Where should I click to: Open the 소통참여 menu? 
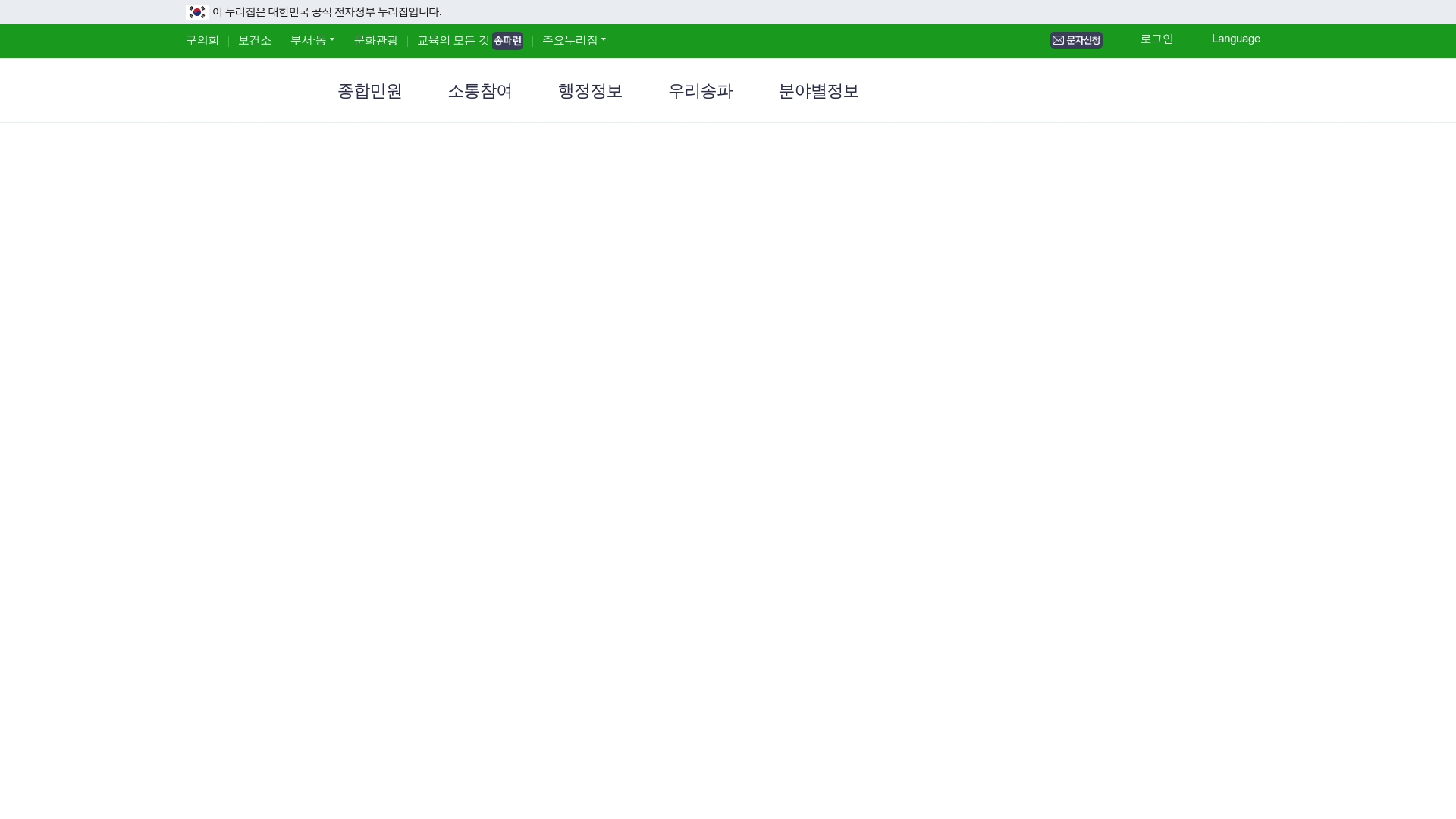pyautogui.click(x=480, y=91)
